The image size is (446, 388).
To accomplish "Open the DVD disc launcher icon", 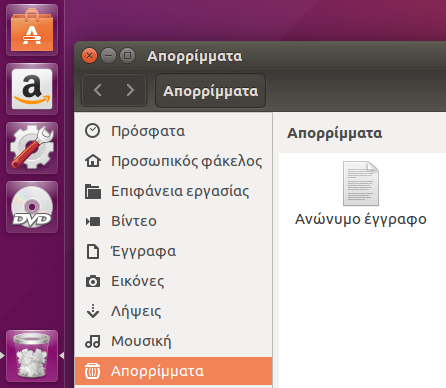I will pyautogui.click(x=32, y=207).
